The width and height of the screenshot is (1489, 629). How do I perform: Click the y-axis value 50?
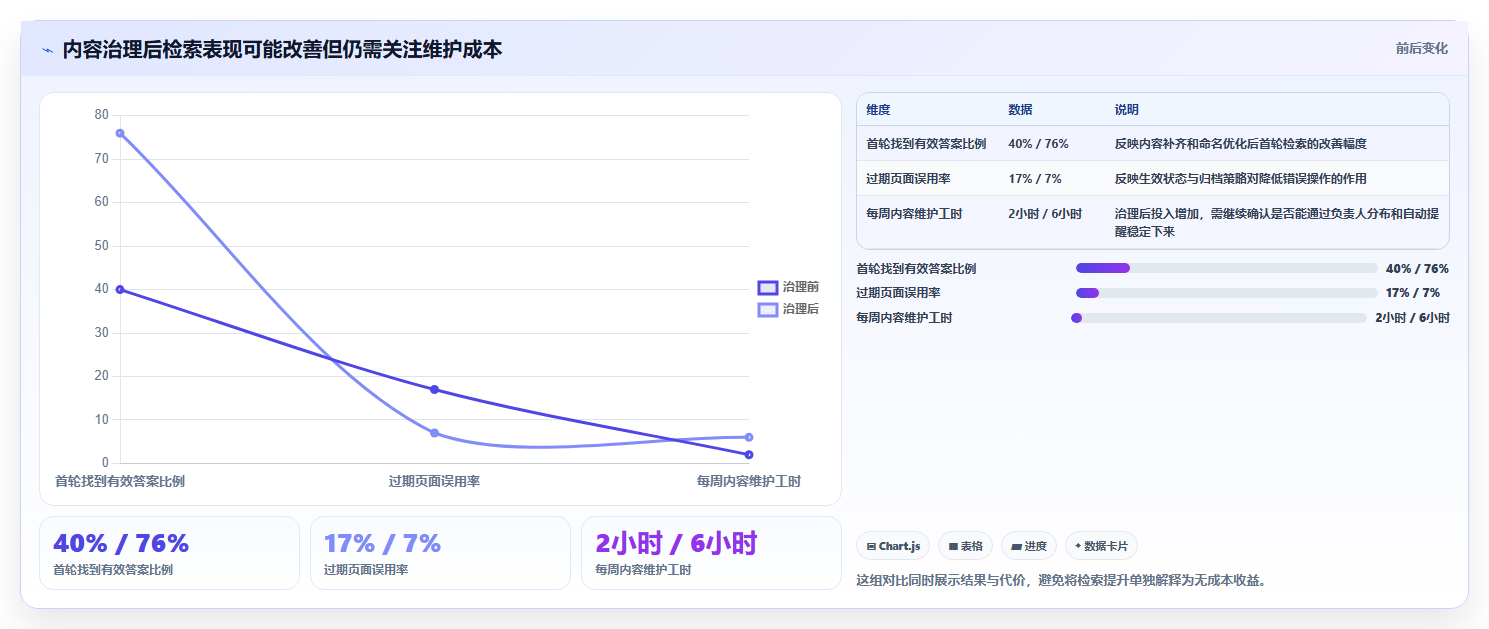[101, 246]
